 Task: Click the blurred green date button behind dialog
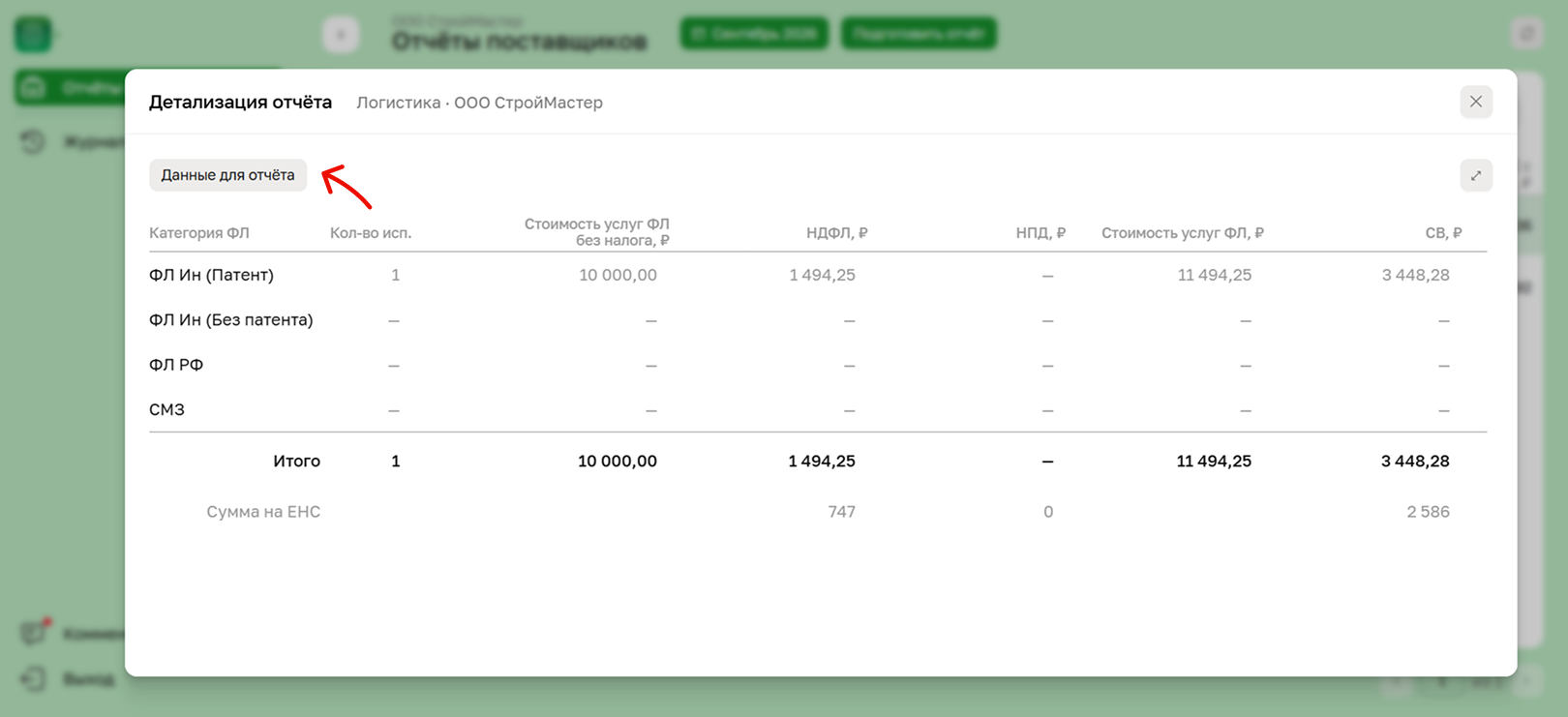tap(754, 34)
